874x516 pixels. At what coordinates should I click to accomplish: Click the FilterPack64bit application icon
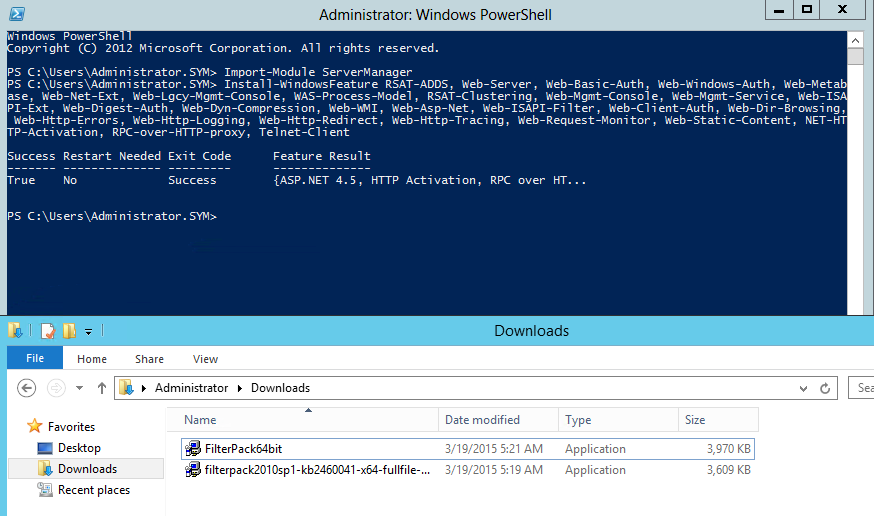193,449
